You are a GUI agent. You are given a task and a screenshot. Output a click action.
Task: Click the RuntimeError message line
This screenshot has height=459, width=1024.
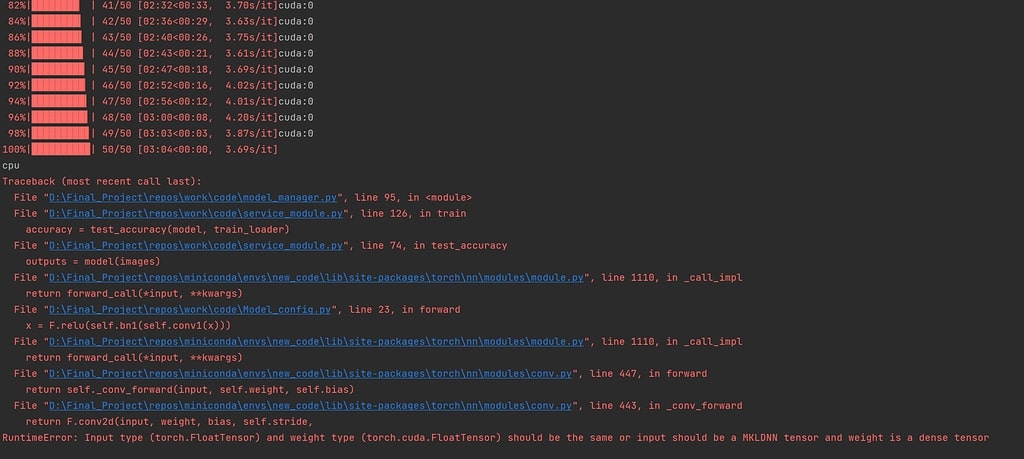pos(496,437)
